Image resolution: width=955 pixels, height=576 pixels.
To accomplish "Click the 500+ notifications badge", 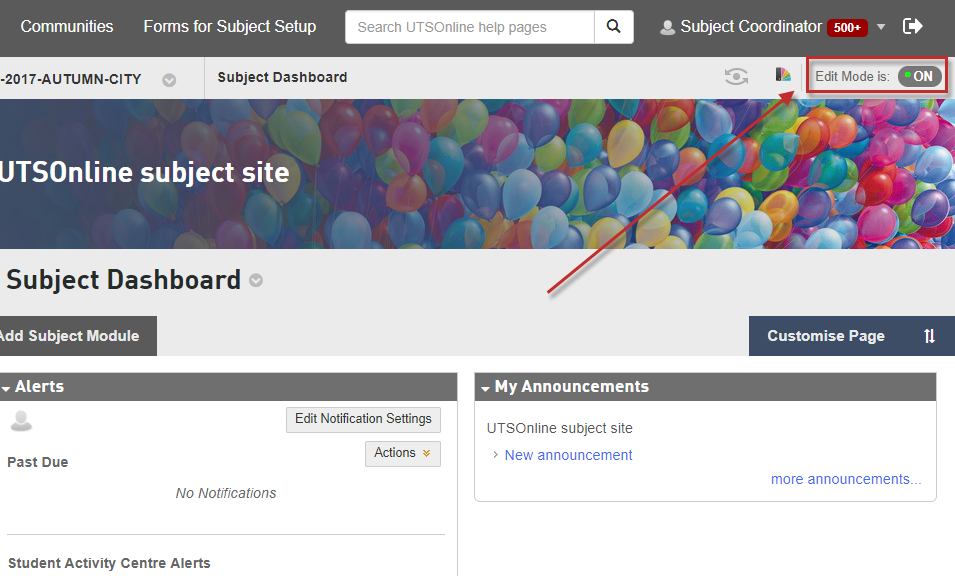I will pyautogui.click(x=847, y=28).
